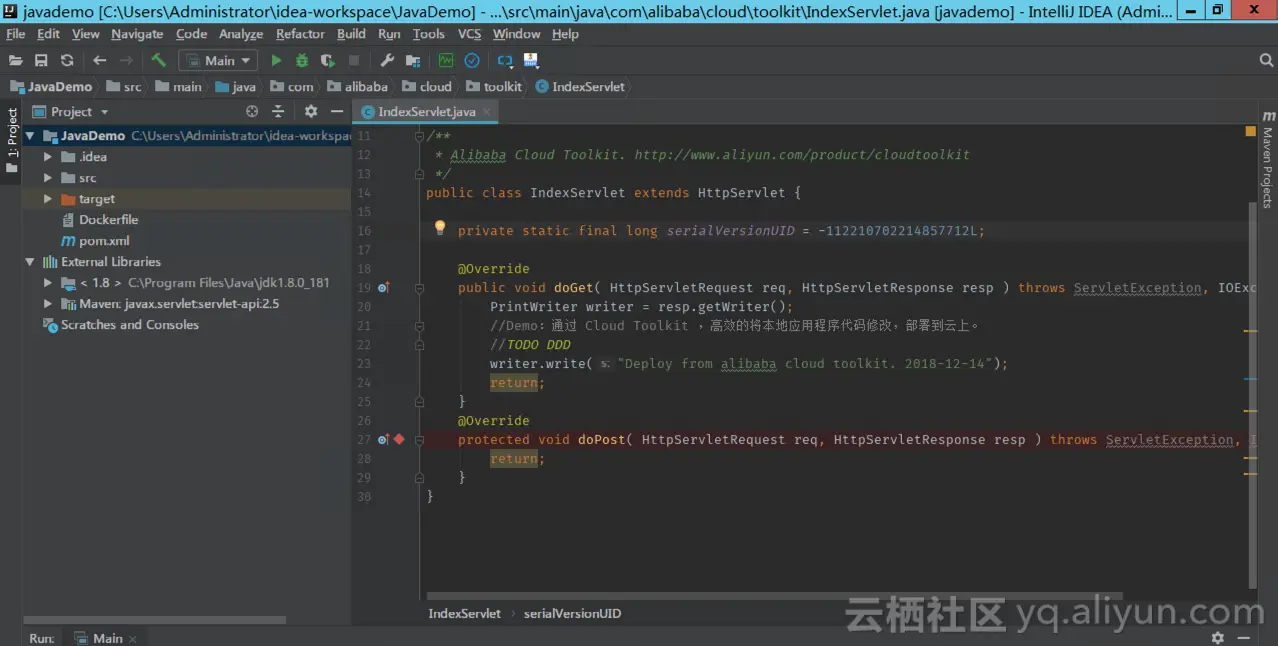1278x646 pixels.
Task: Start debugging with the bug icon
Action: (301, 61)
